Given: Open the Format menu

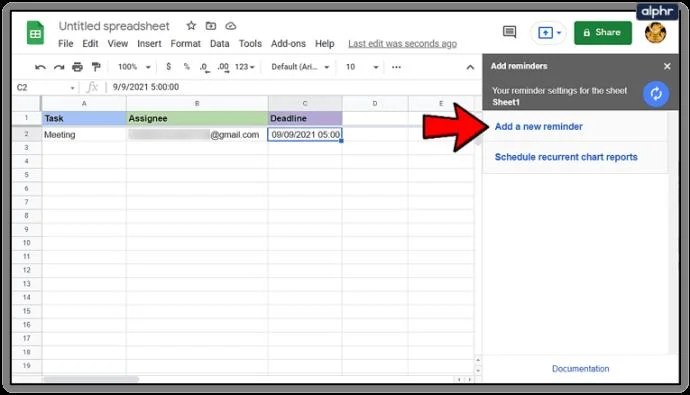Looking at the screenshot, I should click(x=185, y=44).
